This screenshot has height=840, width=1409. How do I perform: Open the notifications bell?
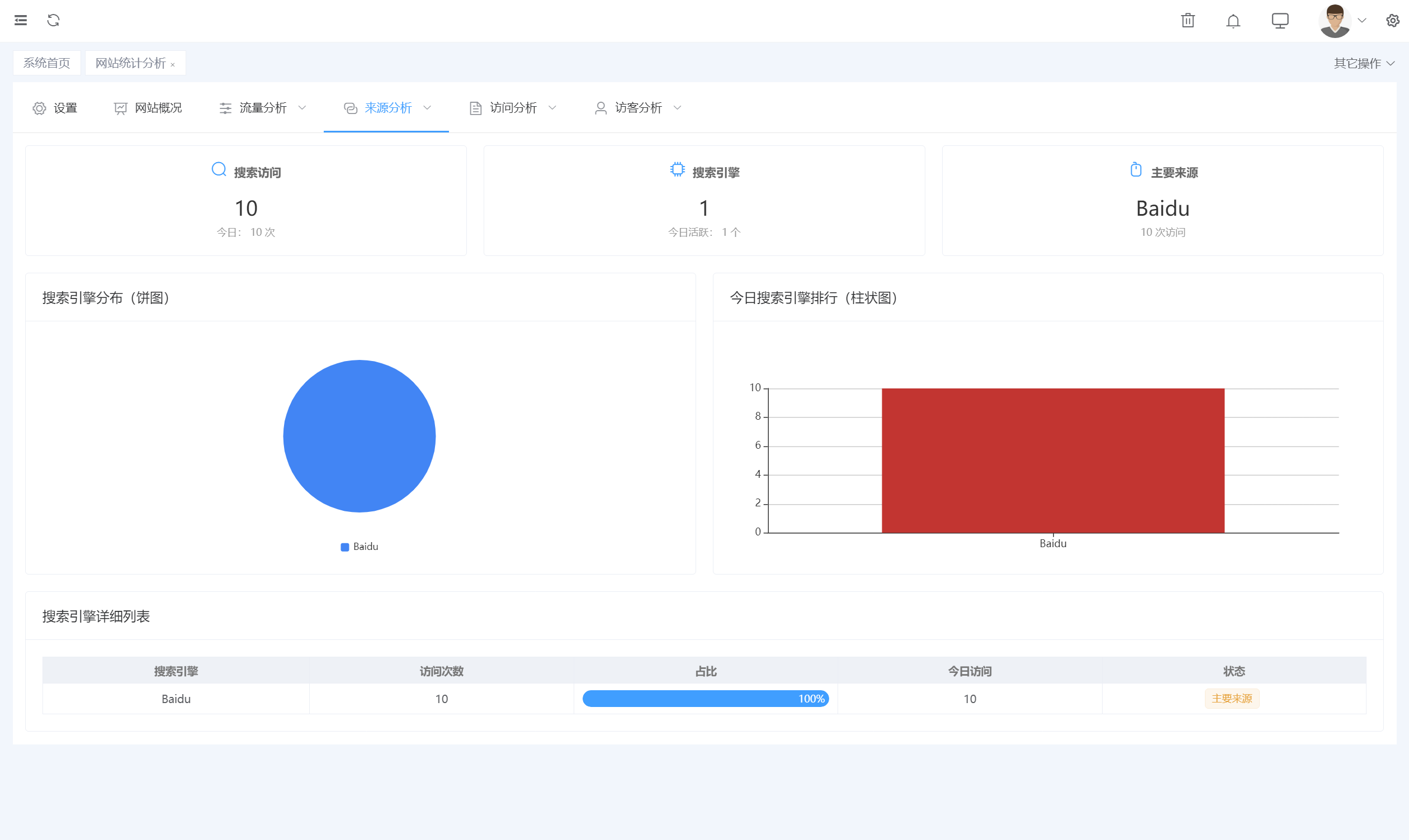[1233, 21]
